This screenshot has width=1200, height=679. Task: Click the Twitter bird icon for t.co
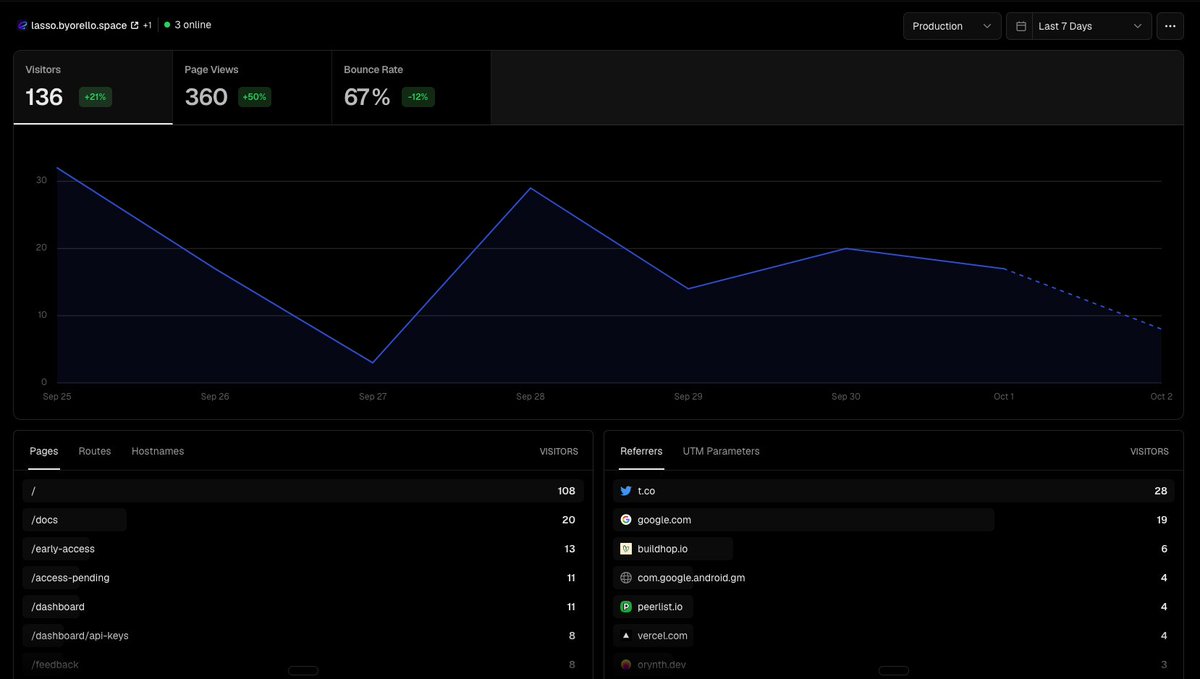(626, 491)
